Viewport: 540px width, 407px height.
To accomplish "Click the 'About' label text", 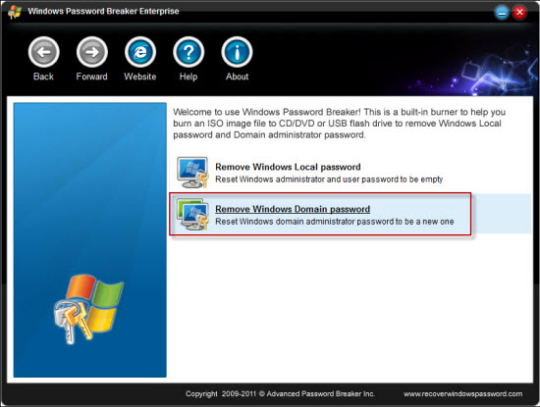I will pos(237,76).
